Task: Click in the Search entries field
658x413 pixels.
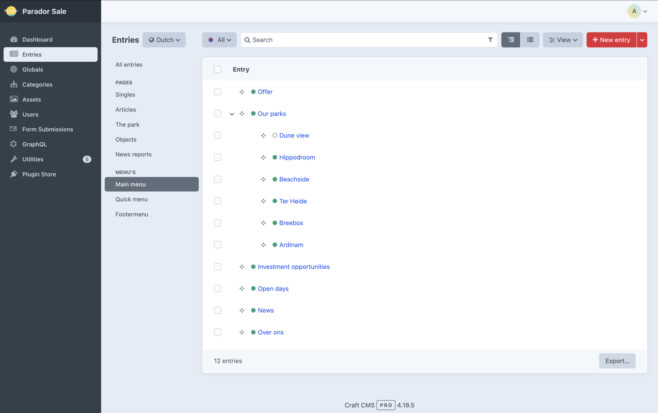Action: coord(368,40)
